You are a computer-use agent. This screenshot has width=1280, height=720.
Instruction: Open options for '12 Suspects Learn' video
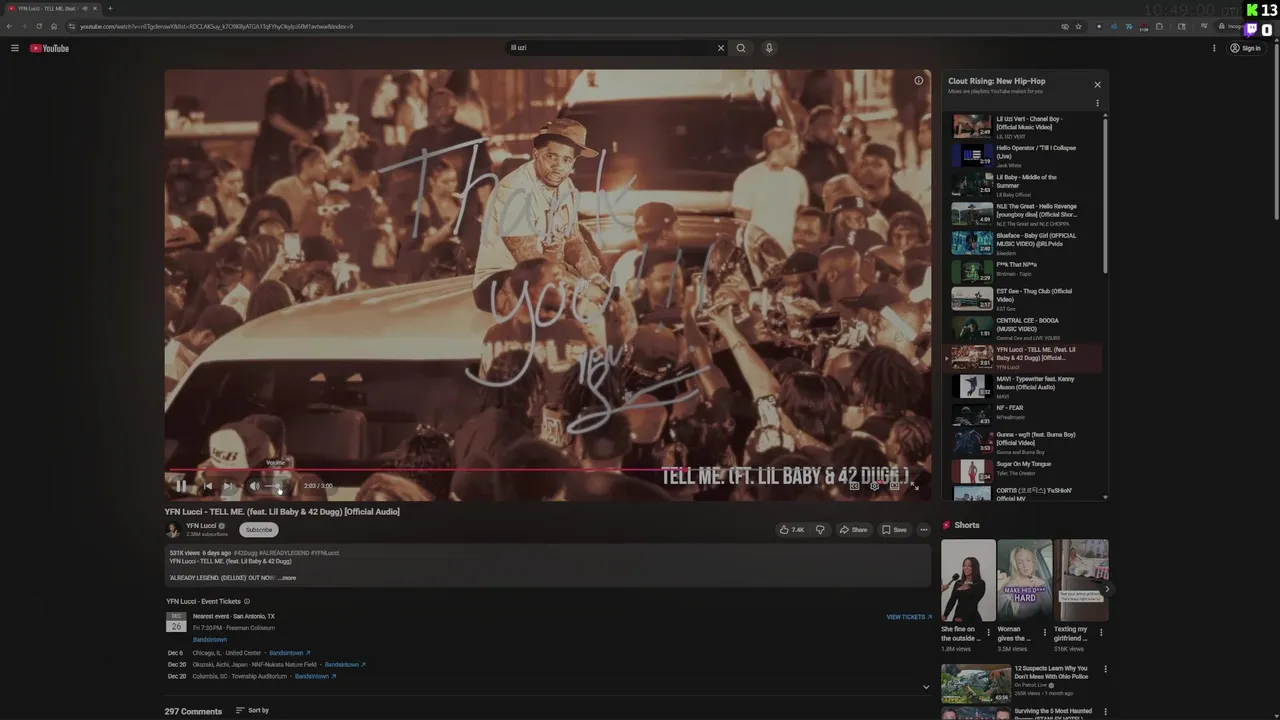click(1105, 669)
